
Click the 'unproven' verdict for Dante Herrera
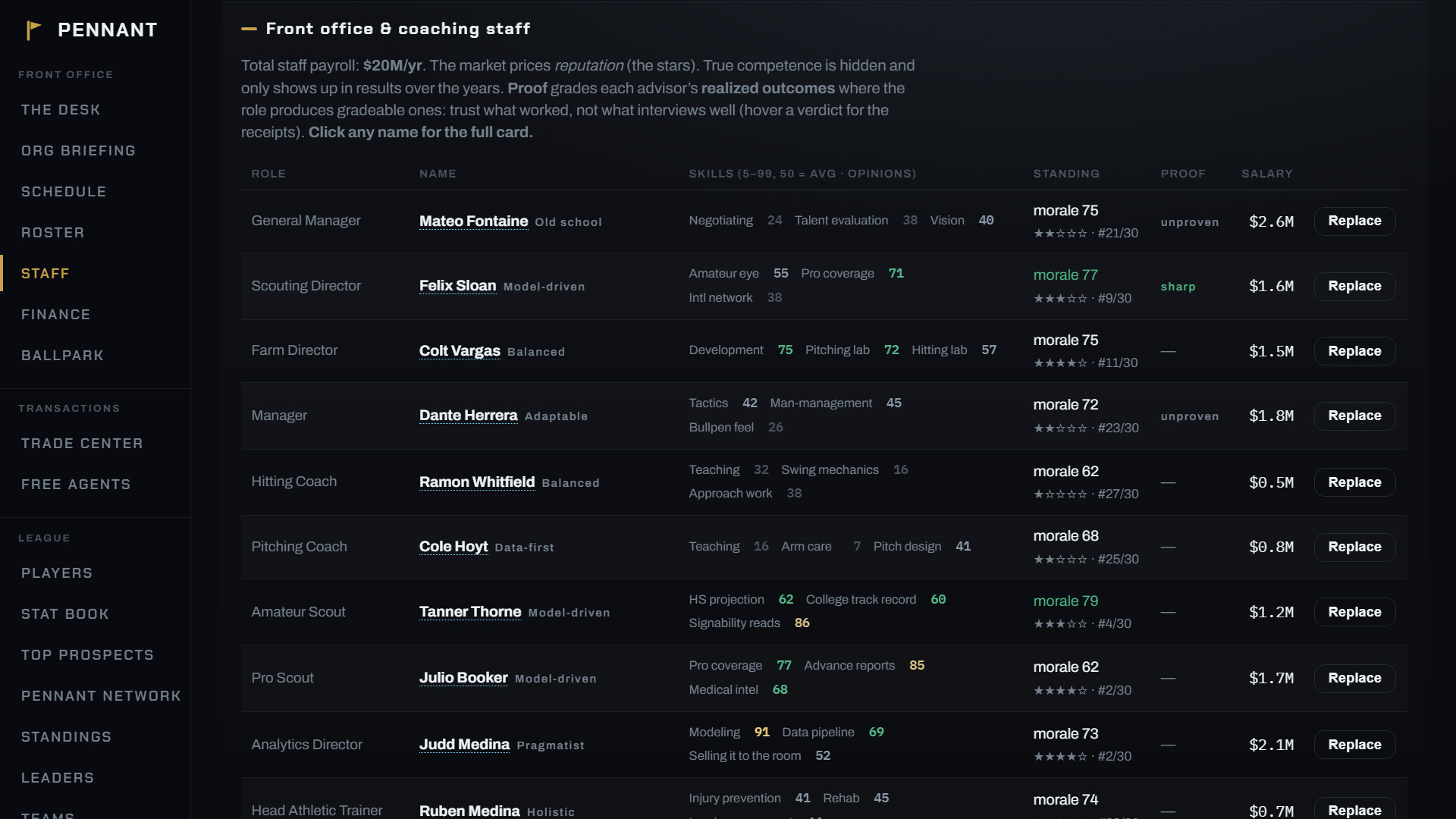[1189, 416]
